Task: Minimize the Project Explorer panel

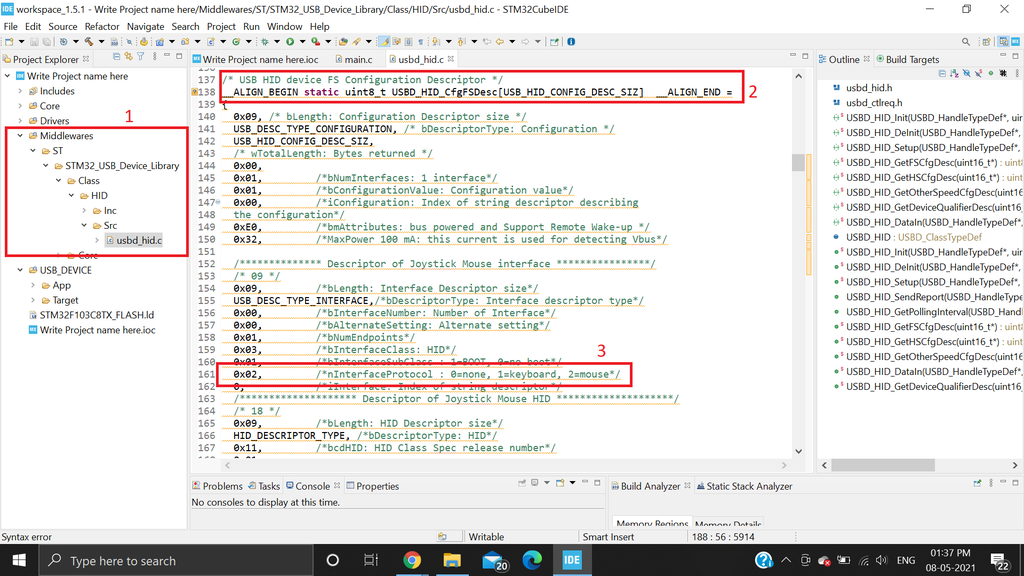Action: pos(167,56)
